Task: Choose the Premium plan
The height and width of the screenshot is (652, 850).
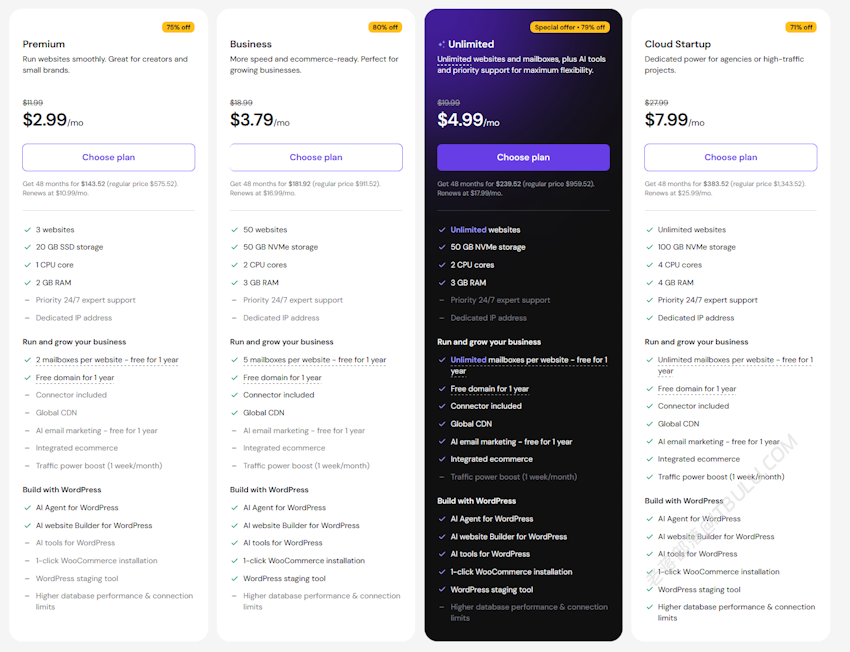Action: [108, 157]
